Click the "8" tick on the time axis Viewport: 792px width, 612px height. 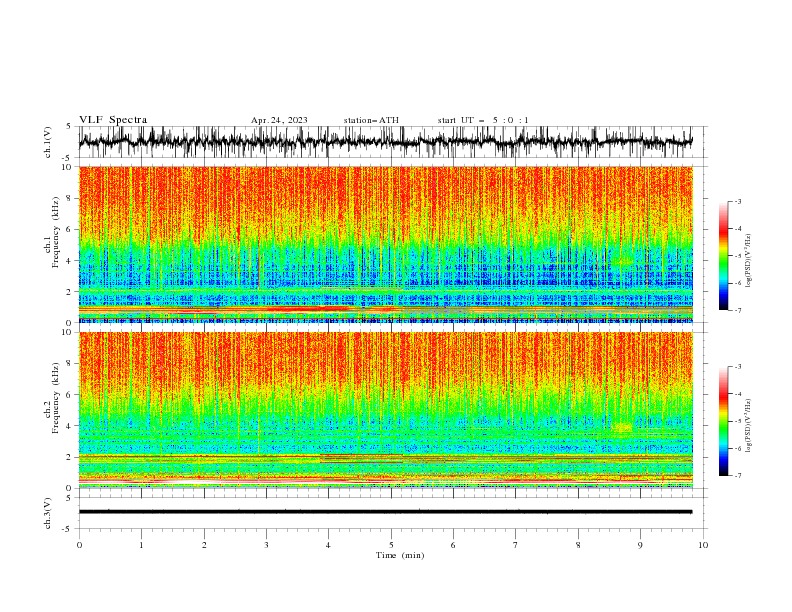pyautogui.click(x=578, y=545)
